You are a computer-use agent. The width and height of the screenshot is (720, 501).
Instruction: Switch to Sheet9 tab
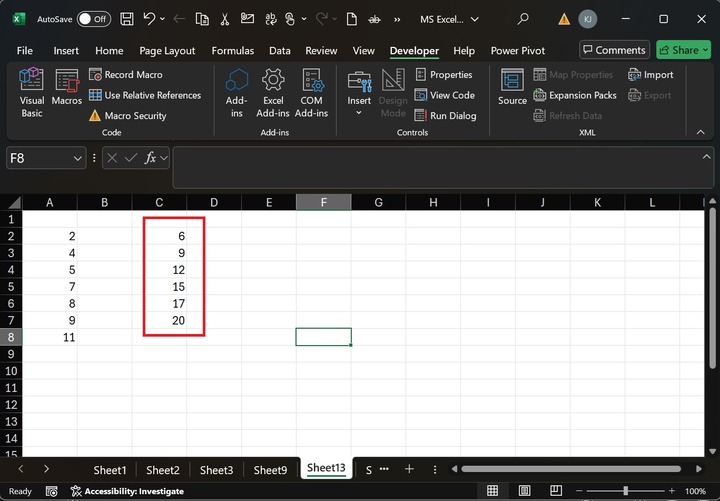(270, 470)
